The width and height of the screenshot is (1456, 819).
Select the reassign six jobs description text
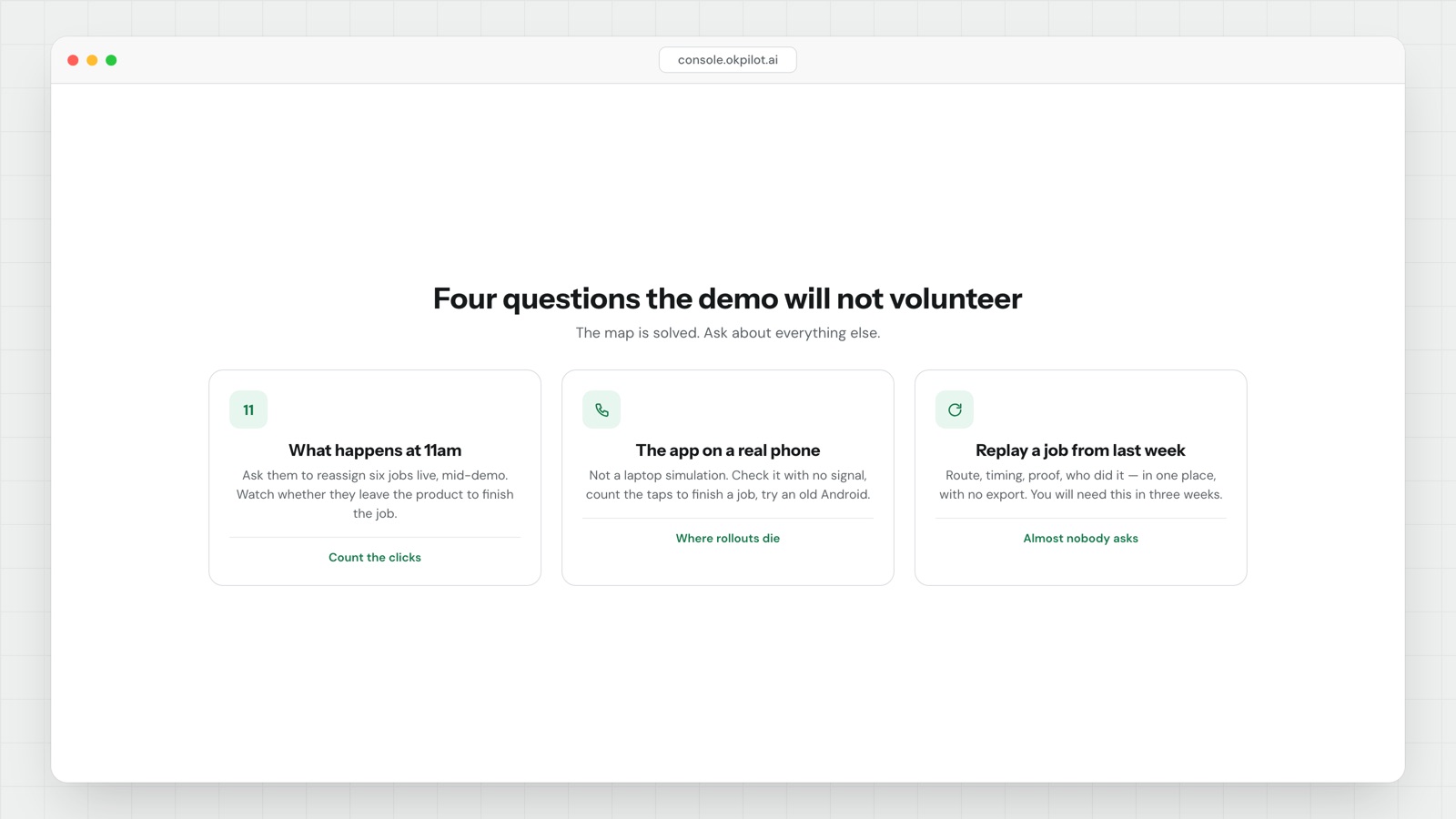(375, 494)
